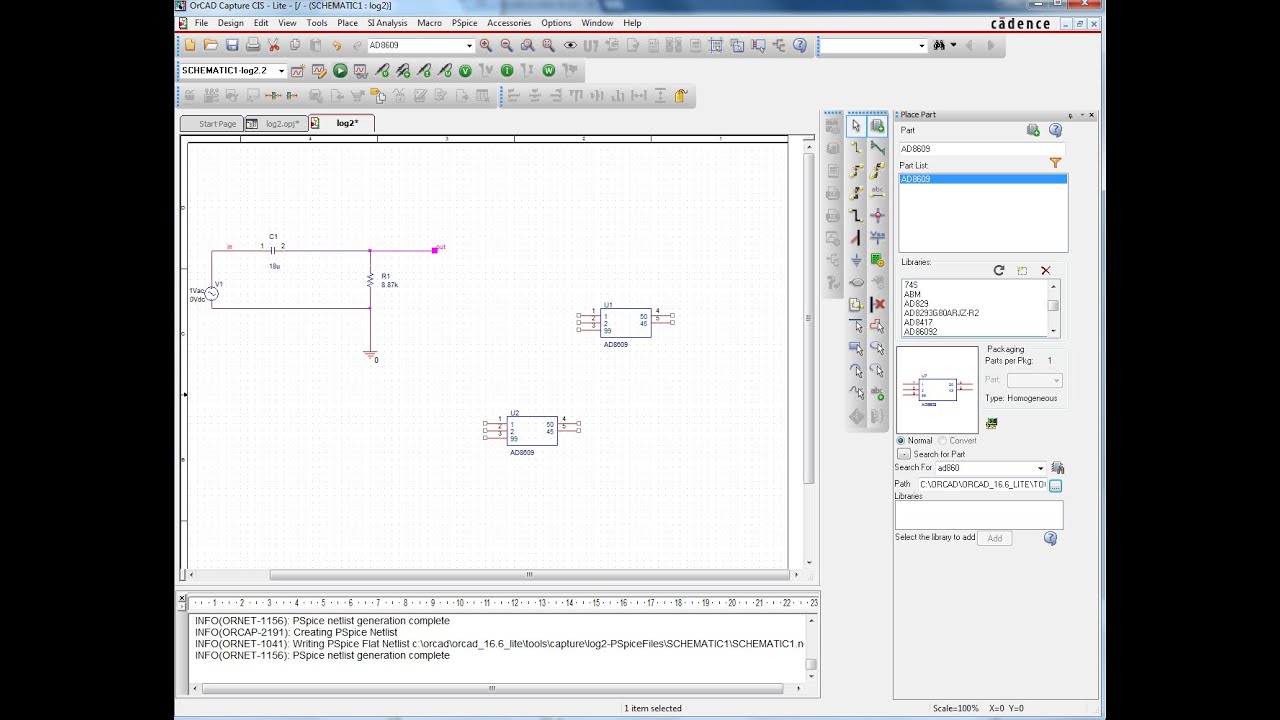1280x720 pixels.
Task: Collapse the Search for Part section
Action: pyautogui.click(x=903, y=454)
